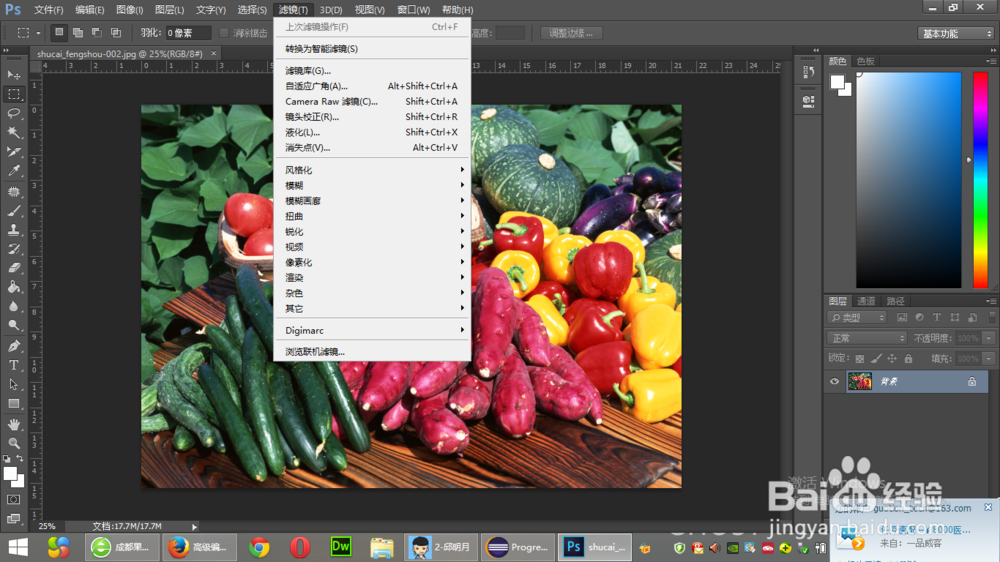This screenshot has height=562, width=1000.
Task: Open the Color panel options menu
Action: click(x=991, y=61)
